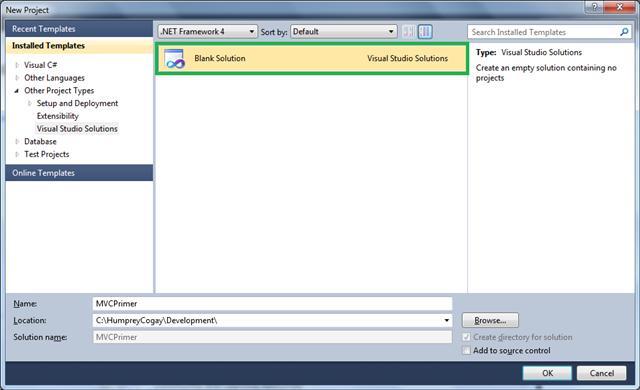Select Visual Studio Solutions tree item
This screenshot has height=390, width=640.
click(77, 129)
